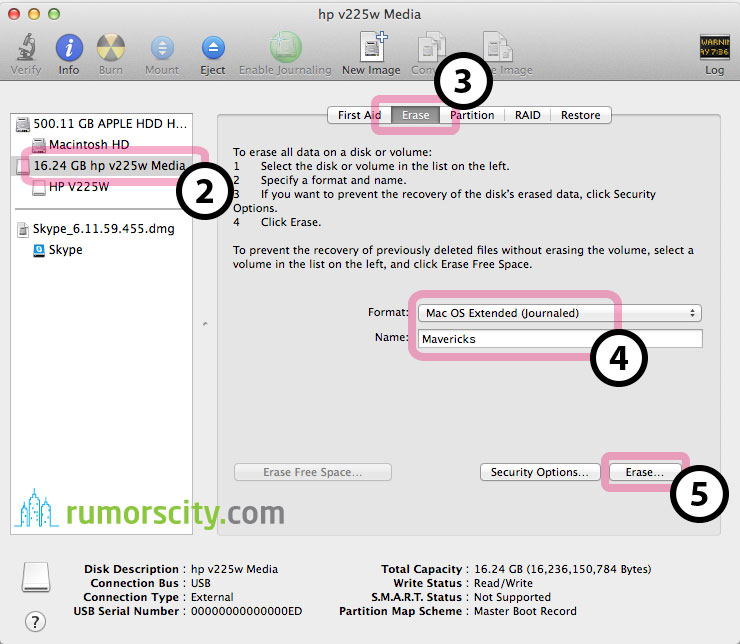The width and height of the screenshot is (740, 644).
Task: Click the yellow minimize window button
Action: (34, 14)
